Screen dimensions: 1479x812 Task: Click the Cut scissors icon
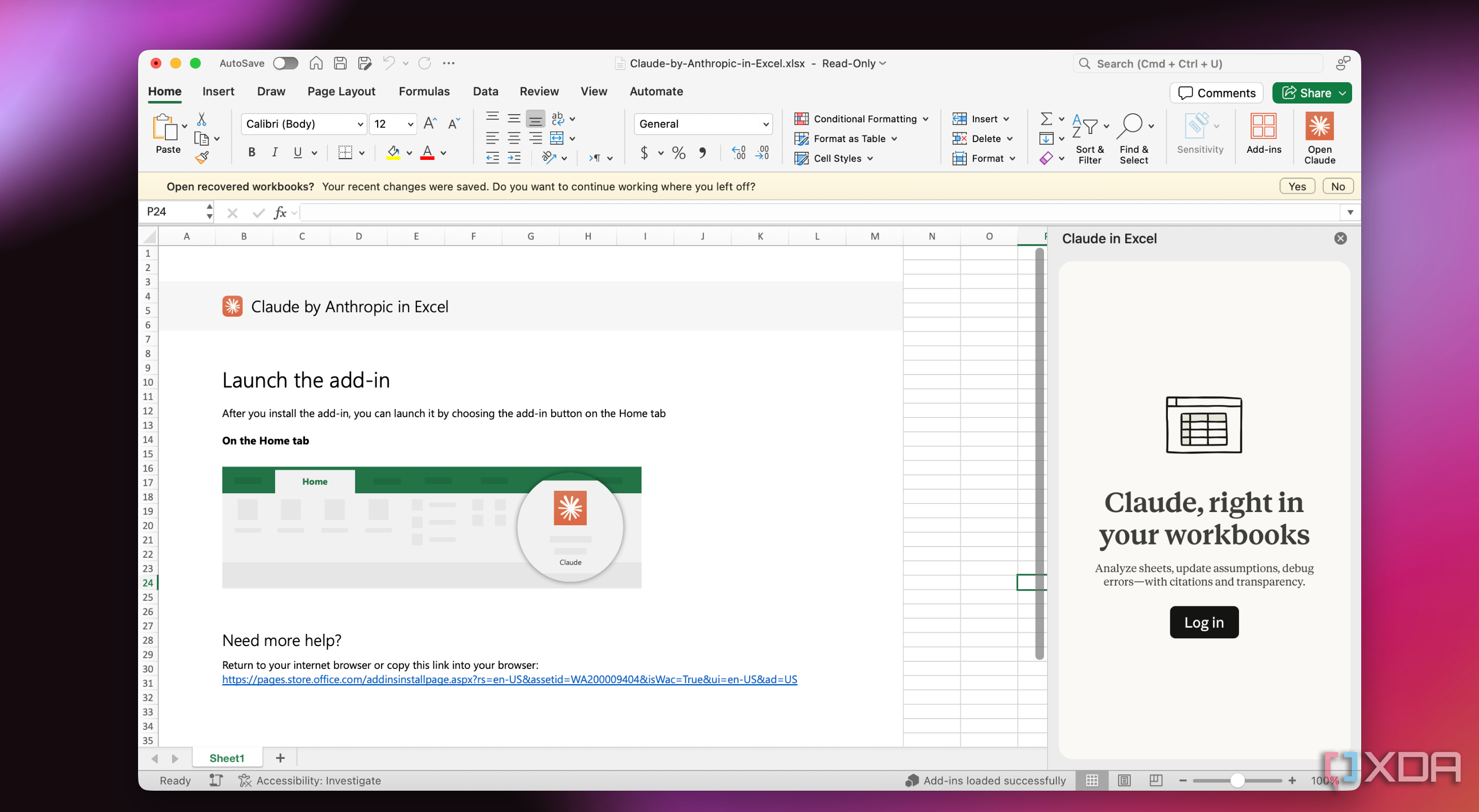tap(201, 119)
